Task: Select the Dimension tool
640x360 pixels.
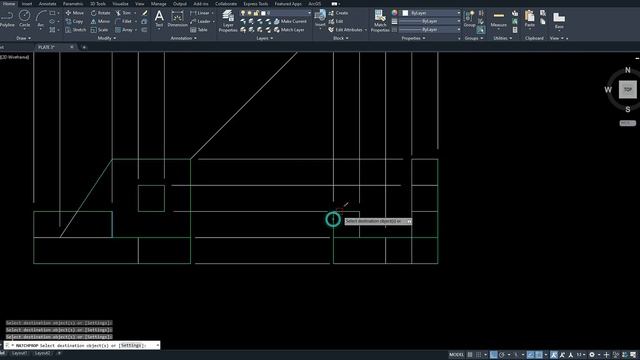Action: [178, 19]
